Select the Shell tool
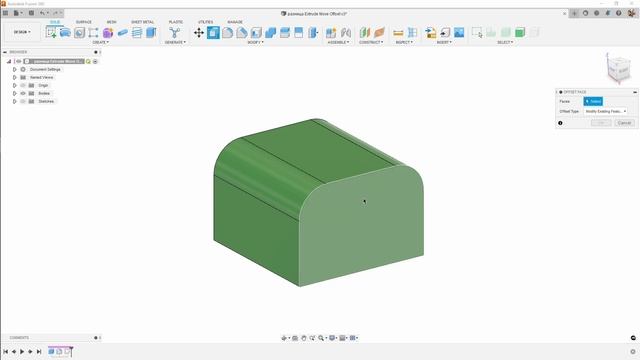 coord(256,33)
